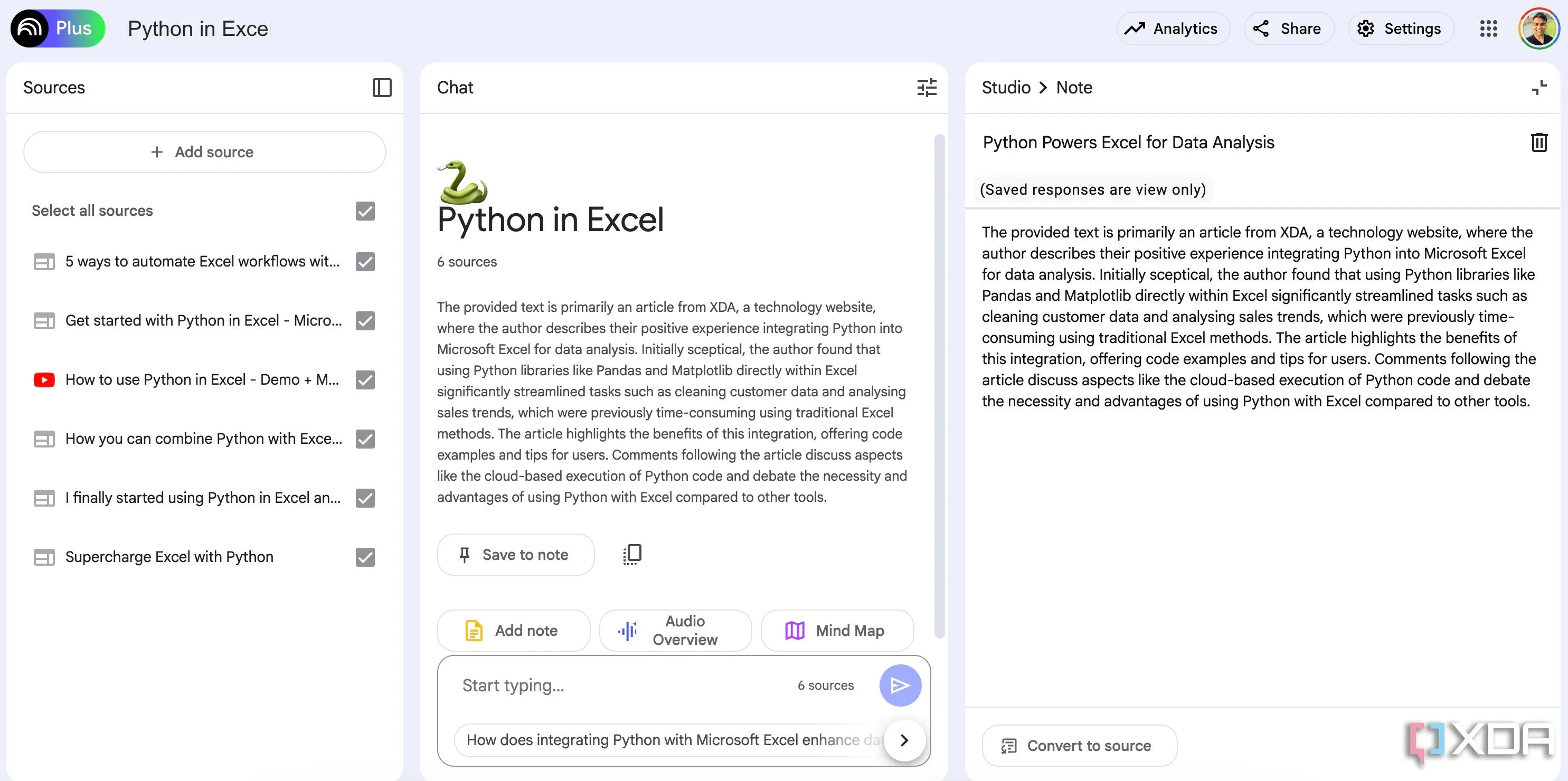Uncheck 'I finally started using Python in Excel' source

point(365,498)
